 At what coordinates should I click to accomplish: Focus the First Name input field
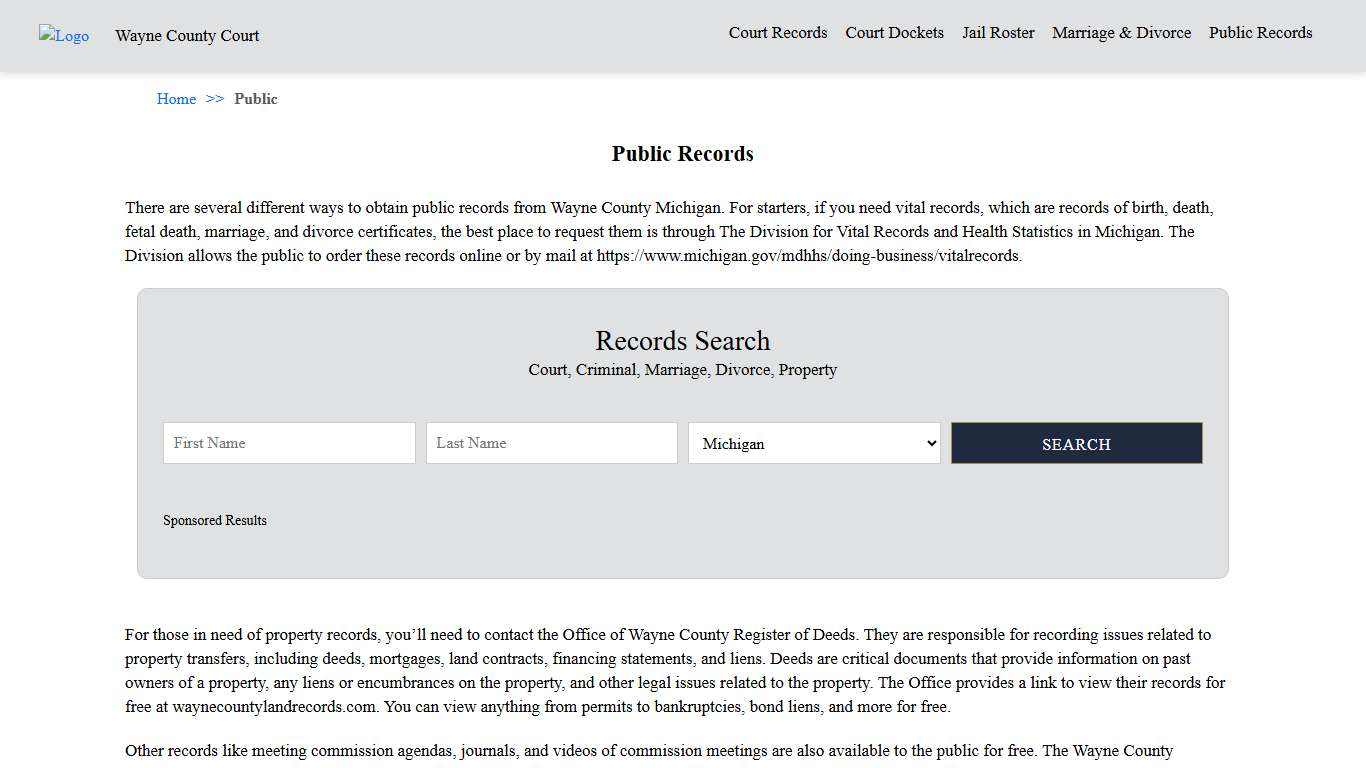(x=289, y=443)
